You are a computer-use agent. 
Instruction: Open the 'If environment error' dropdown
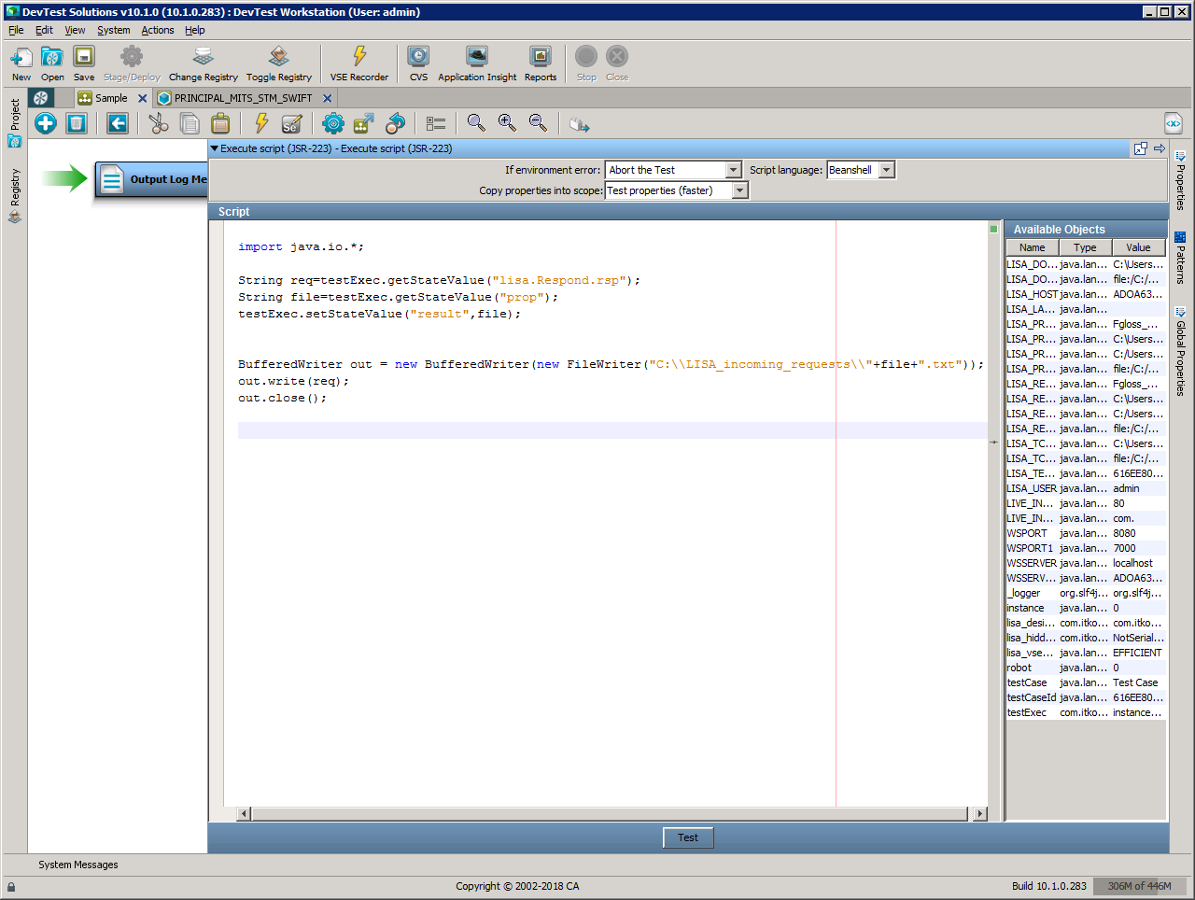click(673, 170)
